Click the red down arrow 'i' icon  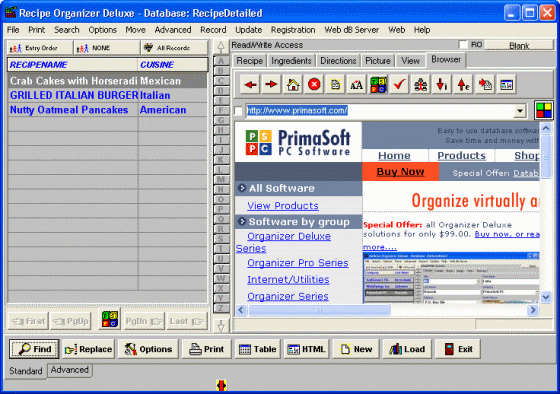point(442,85)
